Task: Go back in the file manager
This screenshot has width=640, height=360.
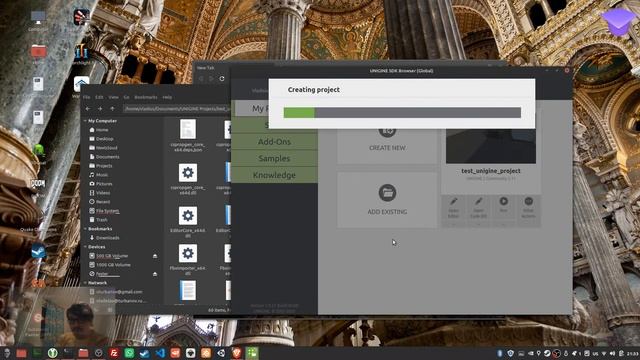Action: [88, 109]
